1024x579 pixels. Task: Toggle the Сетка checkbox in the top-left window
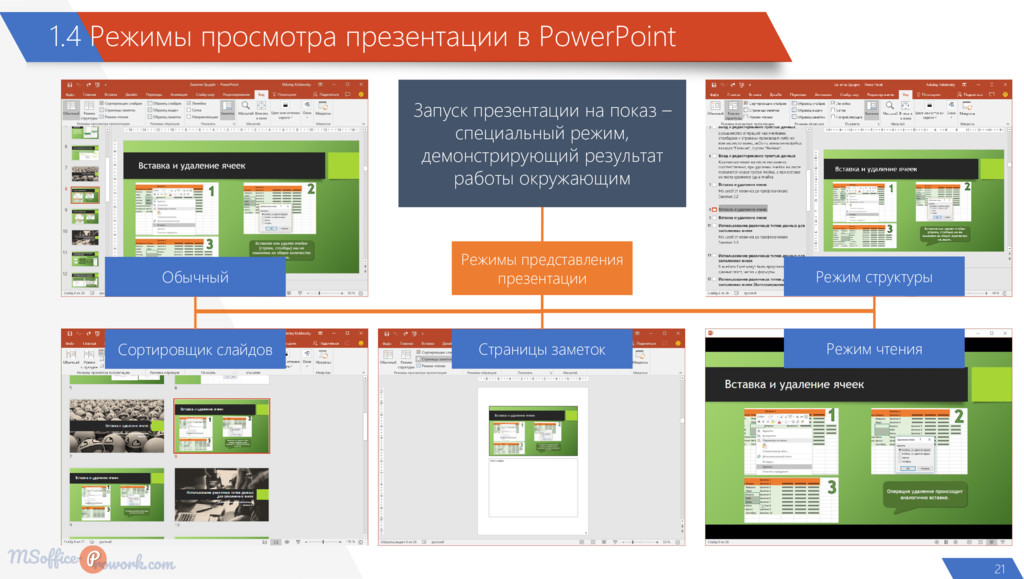click(194, 110)
